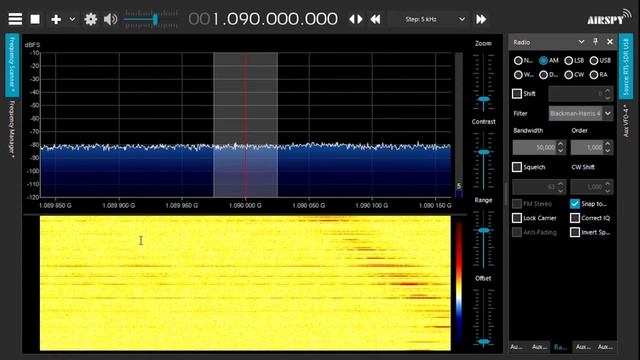Click the frequency display 1.090.000.000

click(263, 19)
